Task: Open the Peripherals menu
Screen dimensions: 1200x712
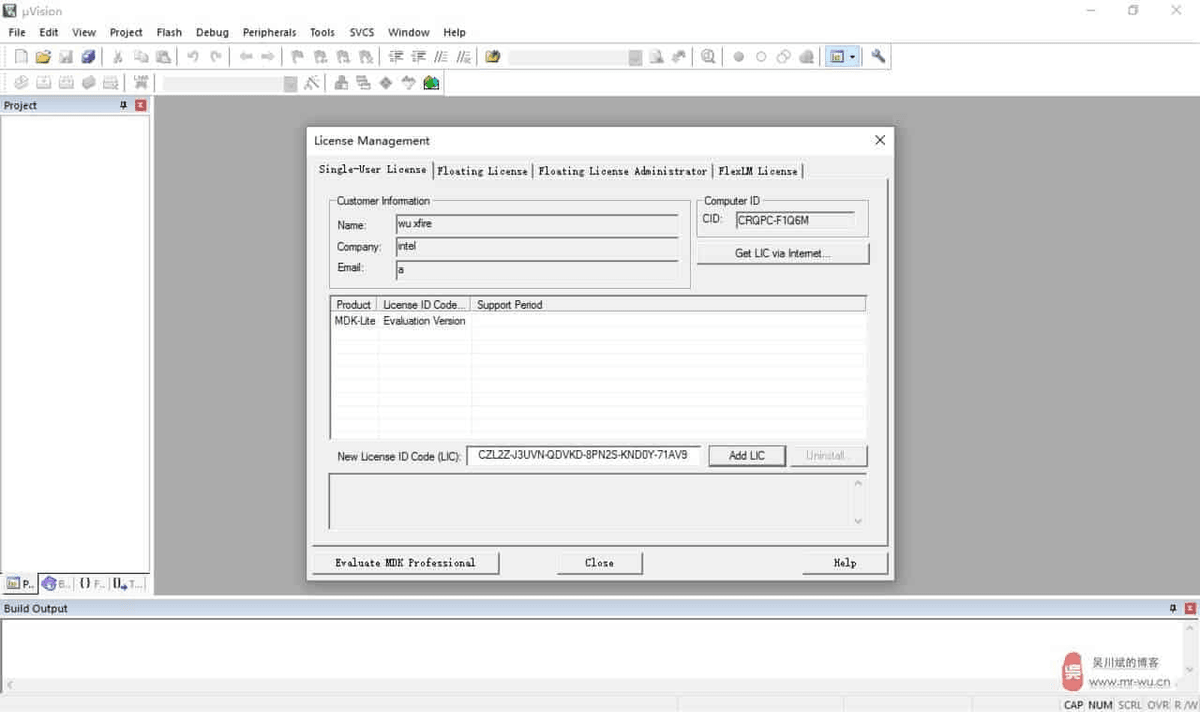Action: pos(269,32)
